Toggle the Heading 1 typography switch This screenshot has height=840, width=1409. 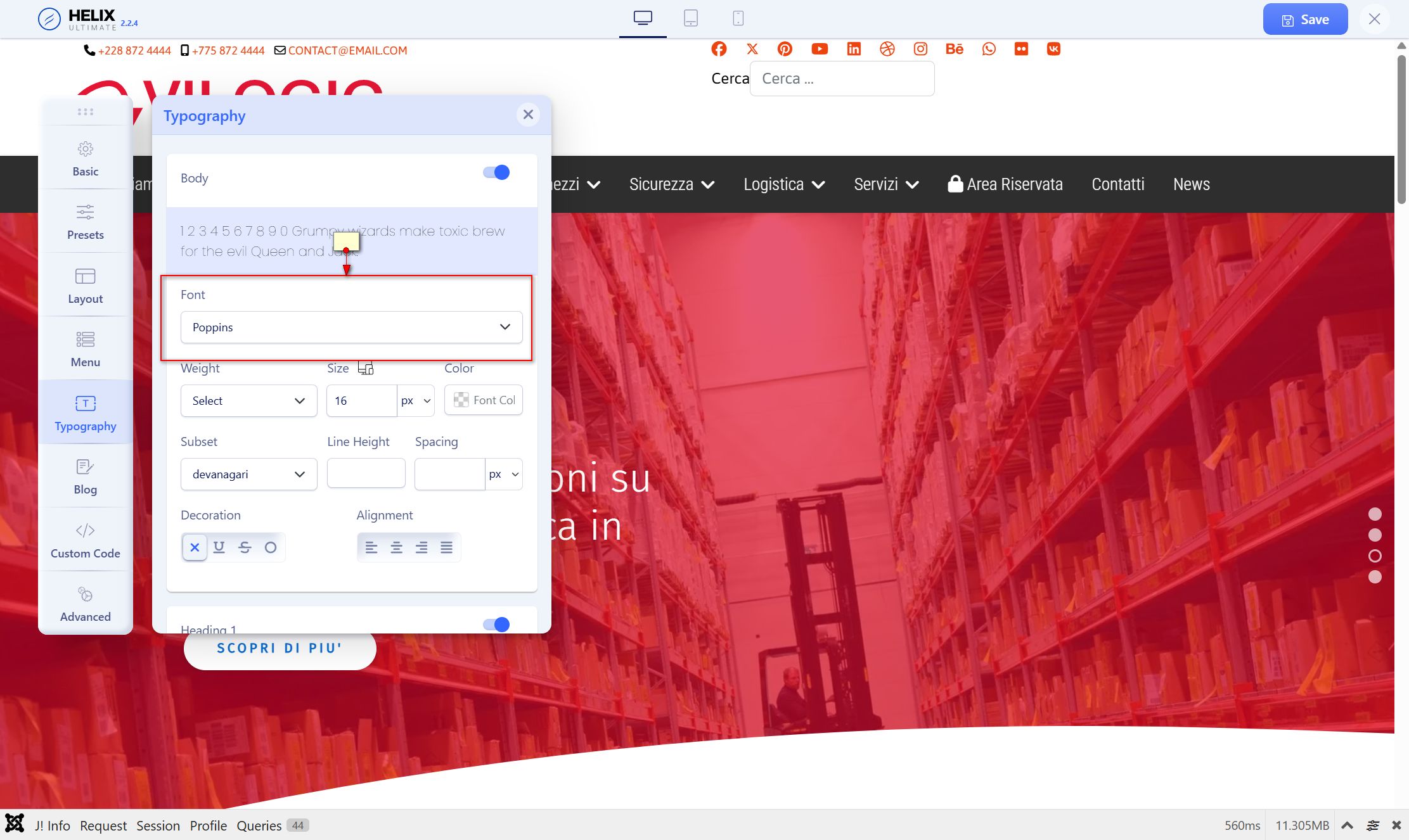coord(496,625)
